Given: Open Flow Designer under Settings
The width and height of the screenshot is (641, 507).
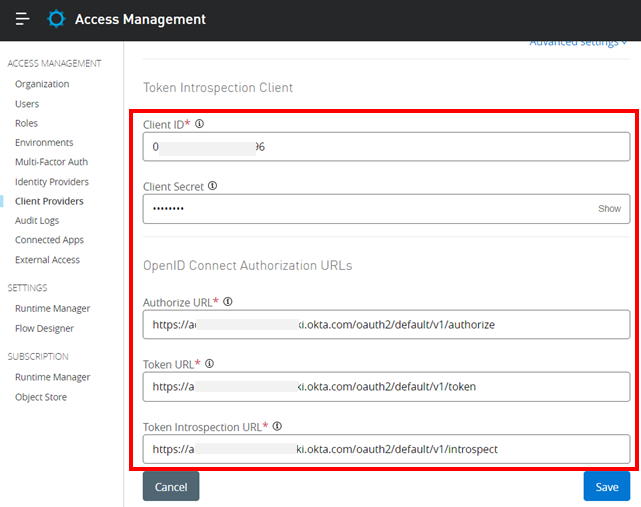Looking at the screenshot, I should (x=44, y=328).
